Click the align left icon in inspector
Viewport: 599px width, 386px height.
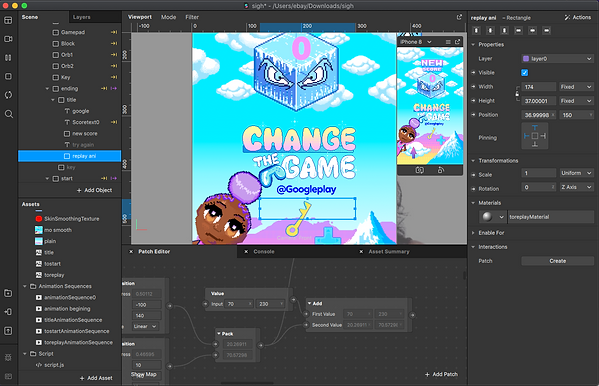(518, 31)
